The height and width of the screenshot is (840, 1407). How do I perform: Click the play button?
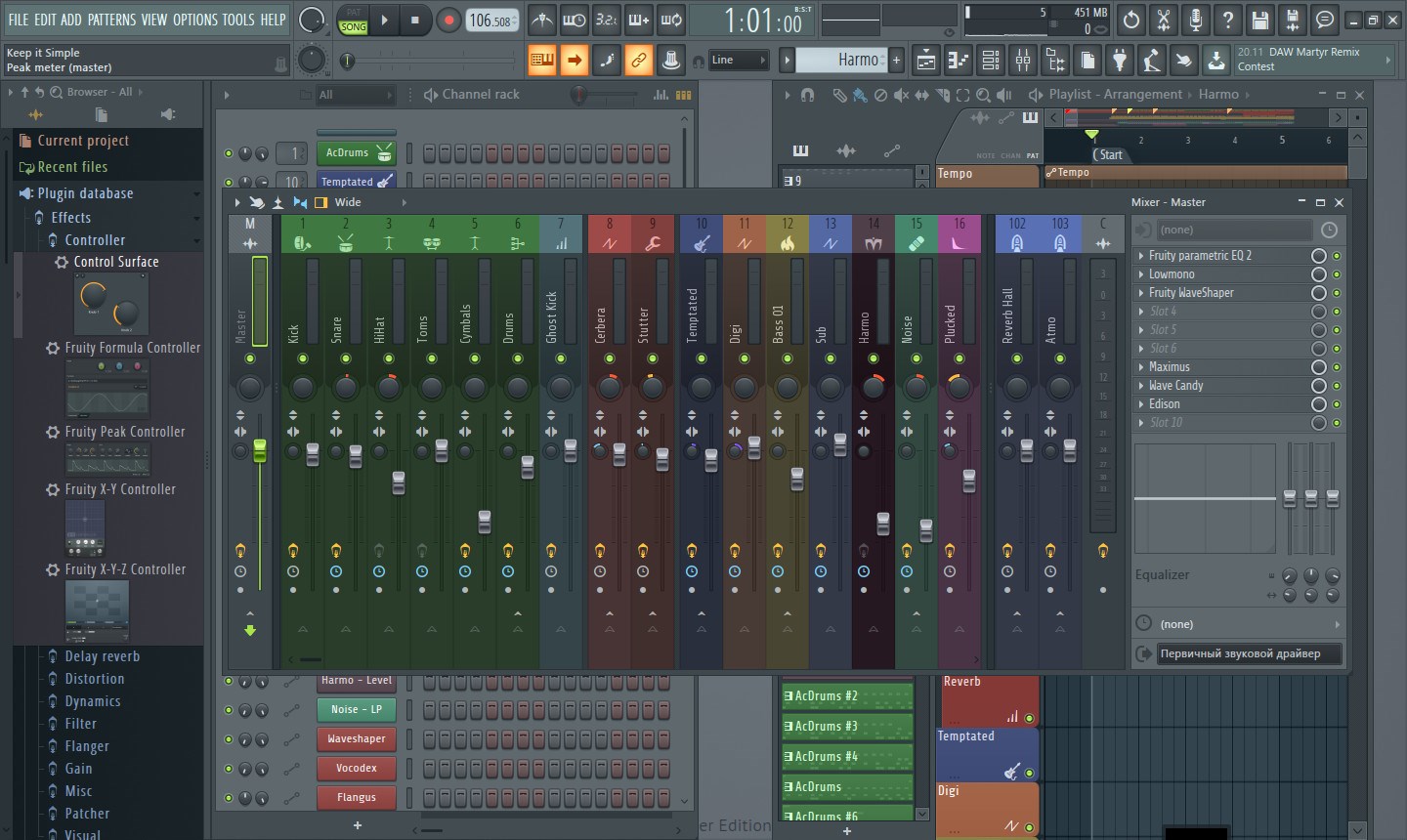point(384,20)
